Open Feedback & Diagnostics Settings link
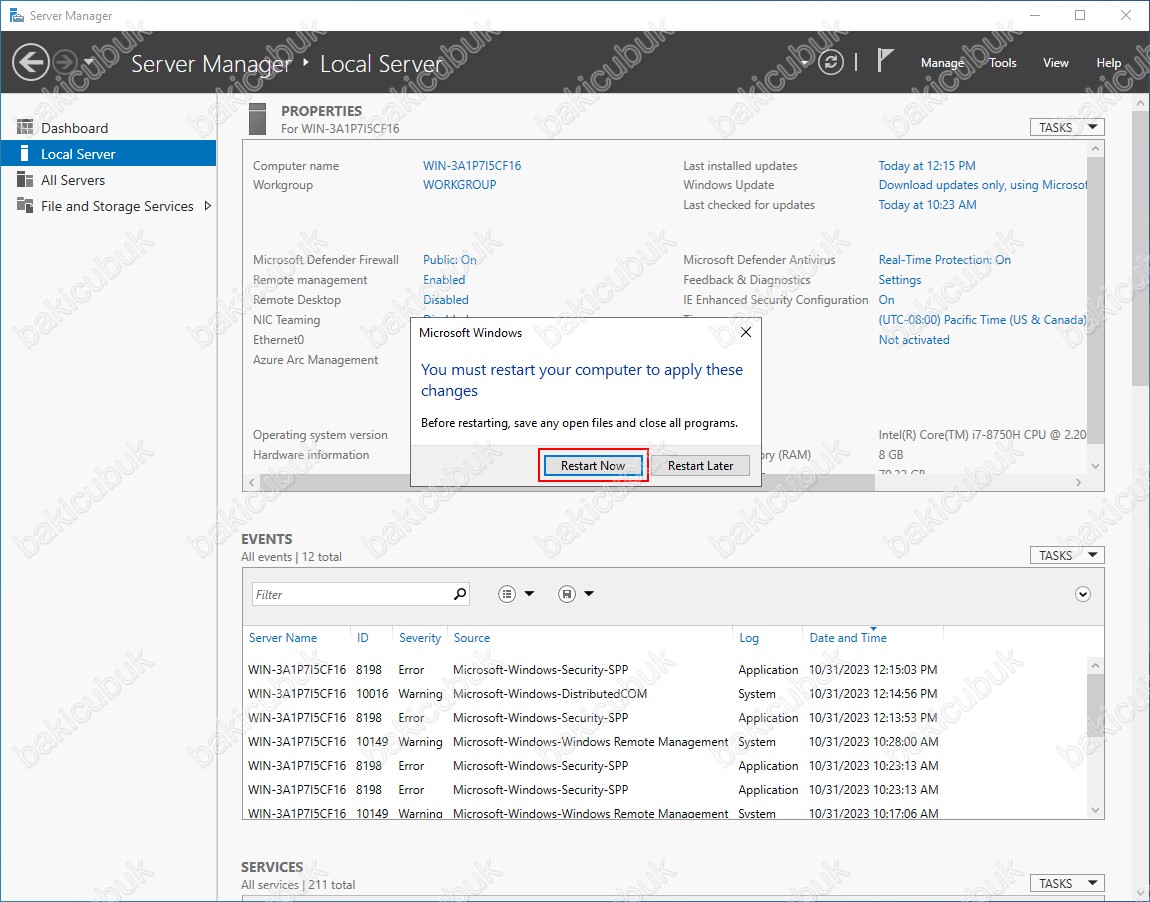The width and height of the screenshot is (1150, 902). tap(900, 279)
